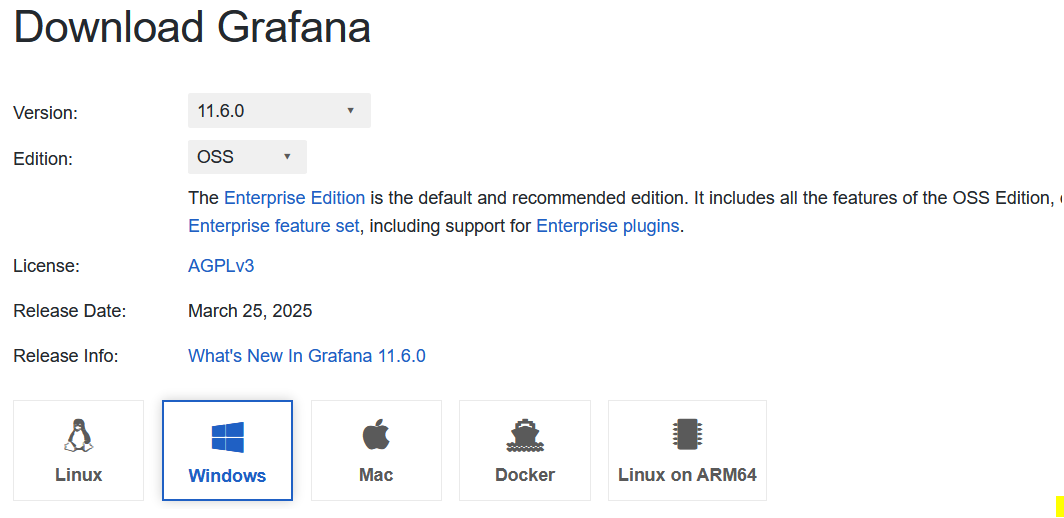Click the Docker ship icon
1064x518 pixels.
525,435
